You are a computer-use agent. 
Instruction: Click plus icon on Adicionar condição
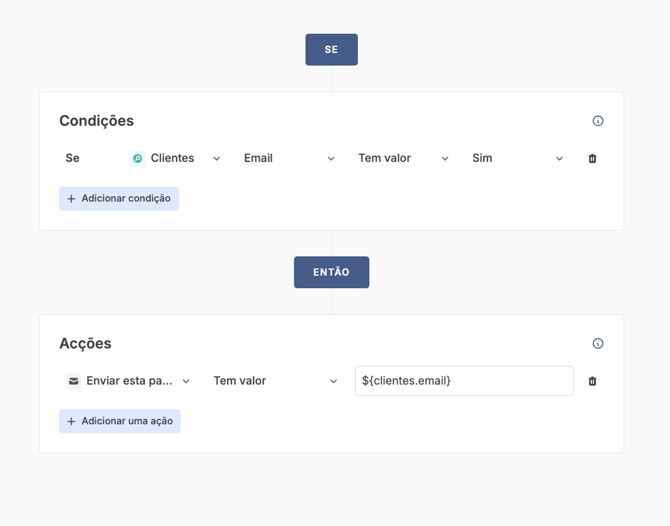point(71,199)
